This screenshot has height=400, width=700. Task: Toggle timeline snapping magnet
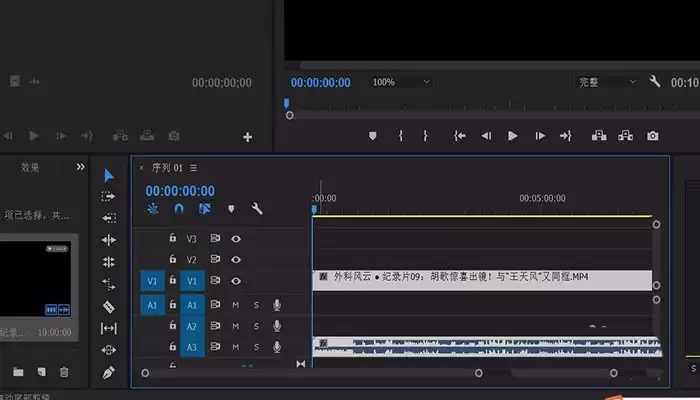(x=179, y=209)
